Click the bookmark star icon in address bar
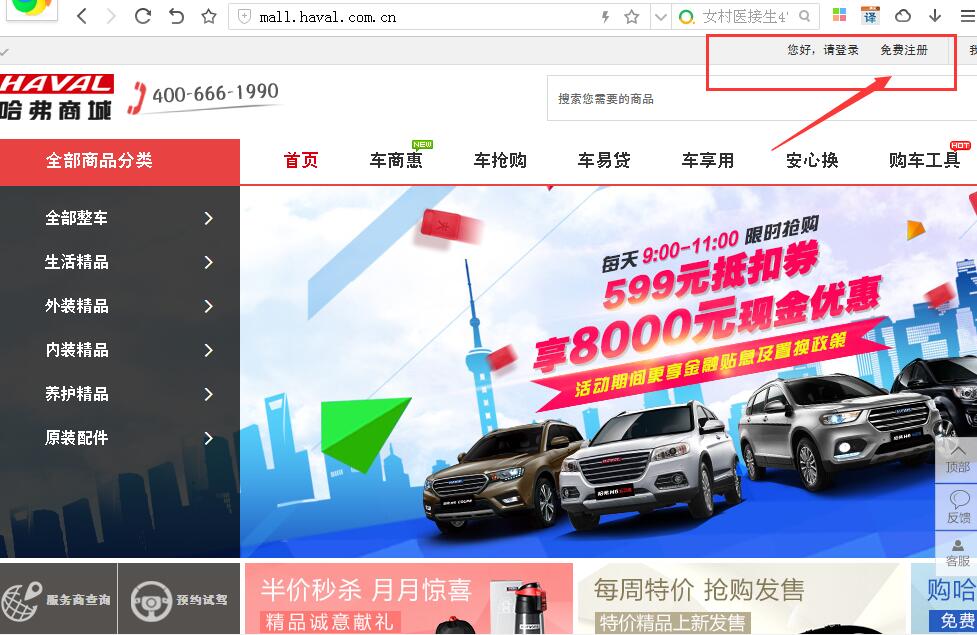 (x=630, y=16)
